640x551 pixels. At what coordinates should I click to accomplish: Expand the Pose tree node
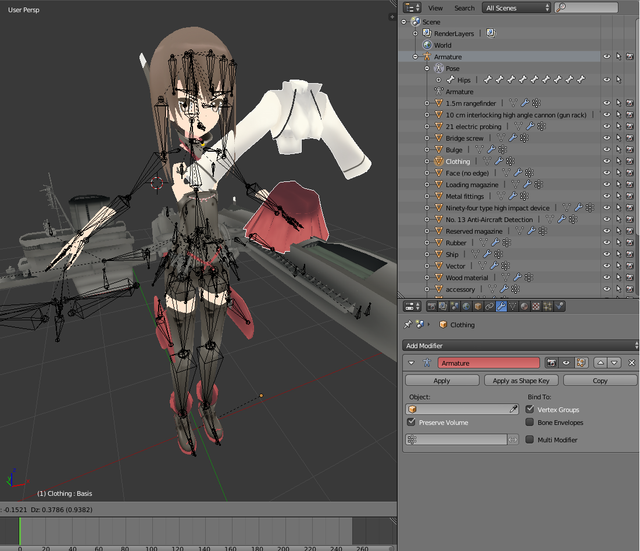(427, 68)
